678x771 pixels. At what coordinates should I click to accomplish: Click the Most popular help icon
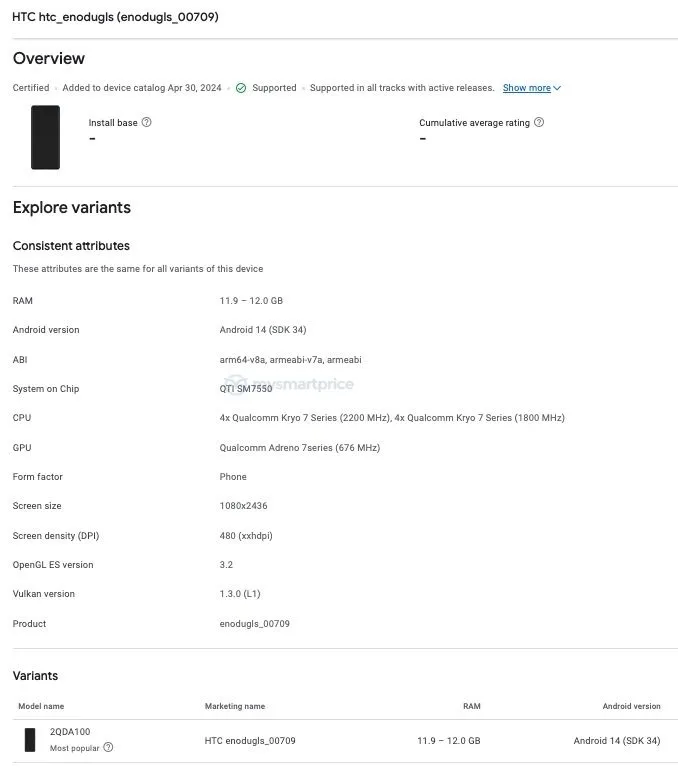click(x=108, y=747)
